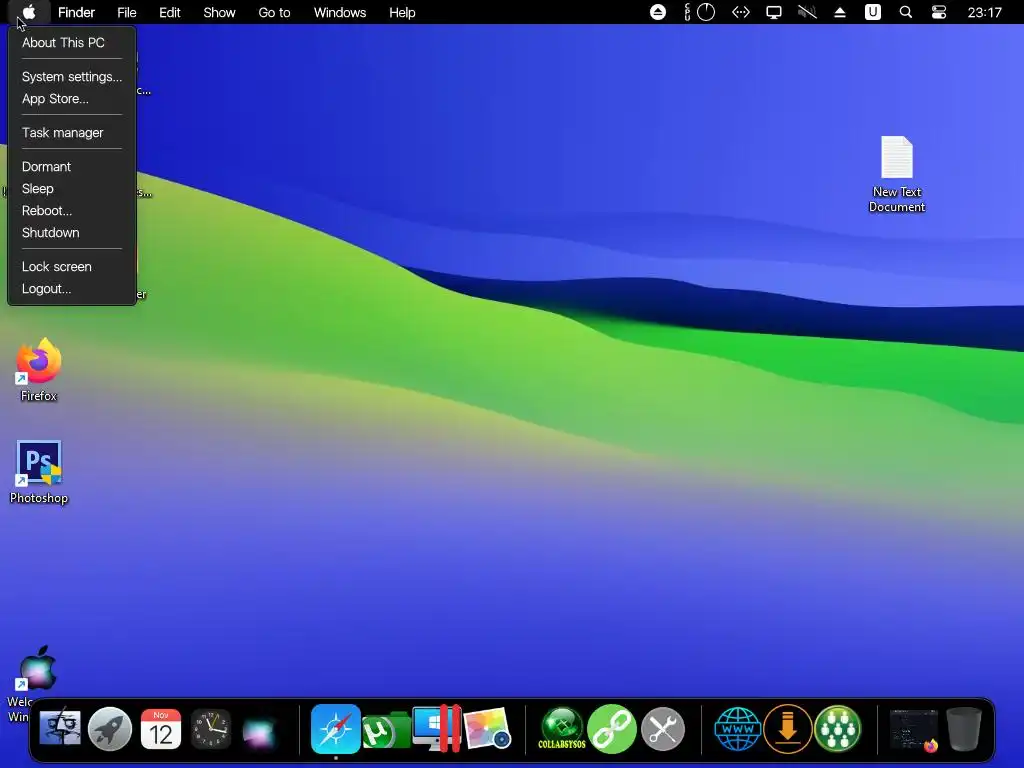Select the New Text Document desktop file

897,174
